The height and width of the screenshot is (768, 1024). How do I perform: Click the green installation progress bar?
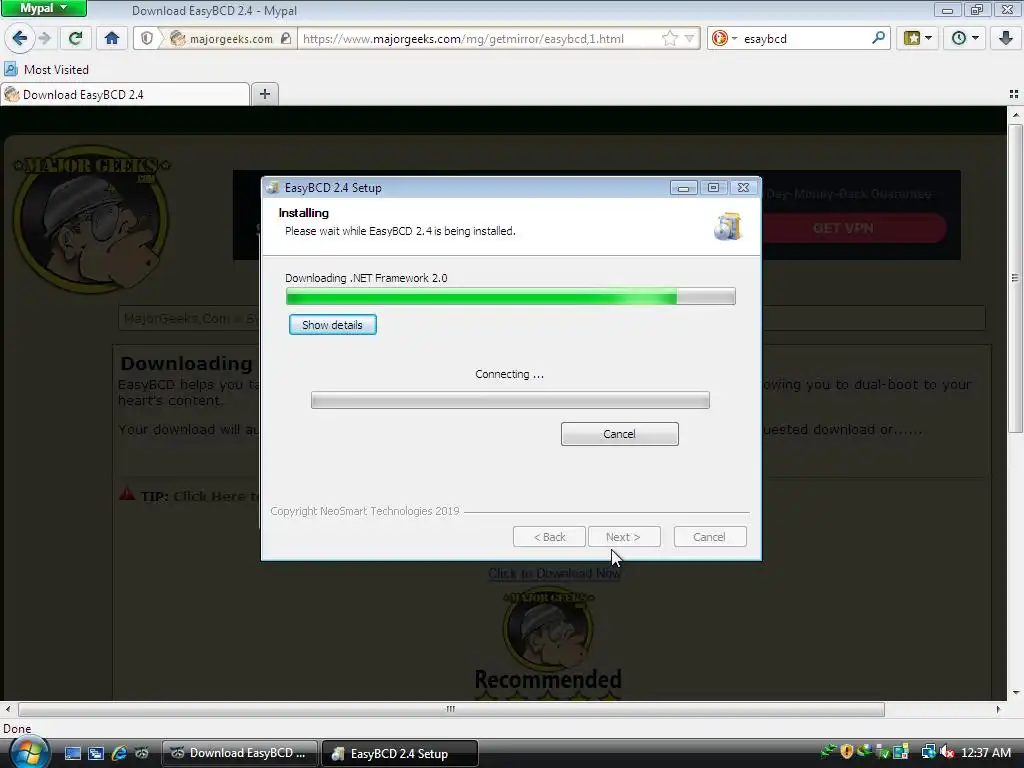[510, 296]
